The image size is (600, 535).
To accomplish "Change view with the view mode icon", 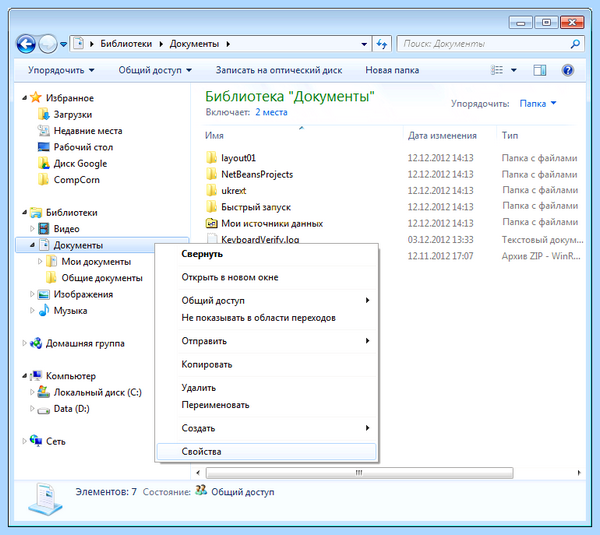I will click(x=497, y=70).
